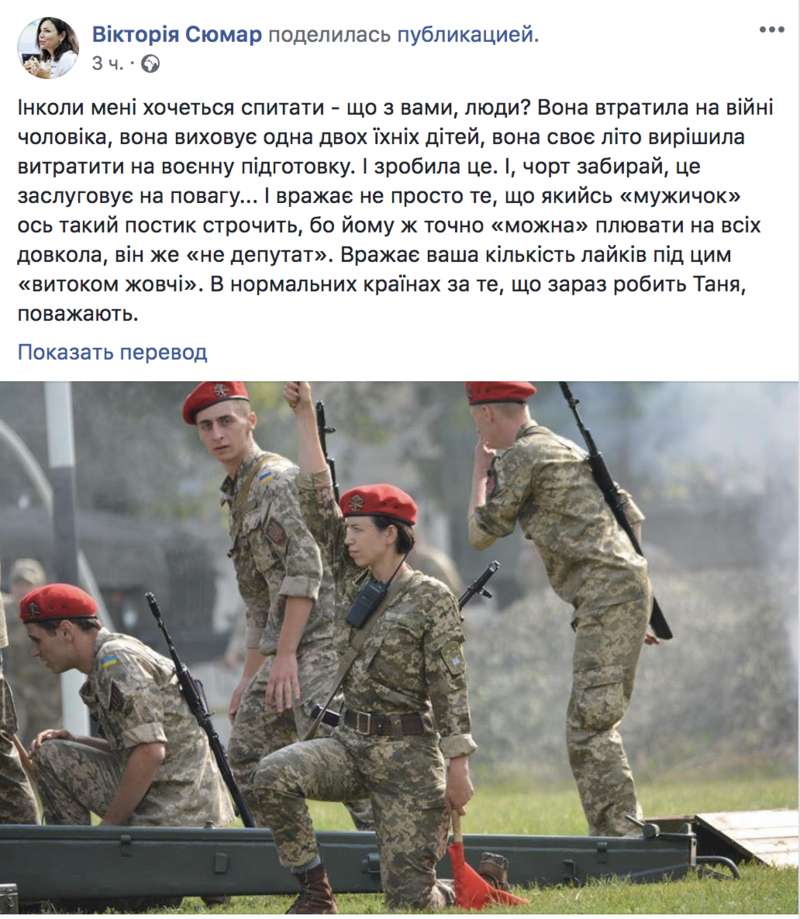Click the Ukrainian flag patch on standing soldier
Viewport: 800px width, 919px height.
pos(267,474)
